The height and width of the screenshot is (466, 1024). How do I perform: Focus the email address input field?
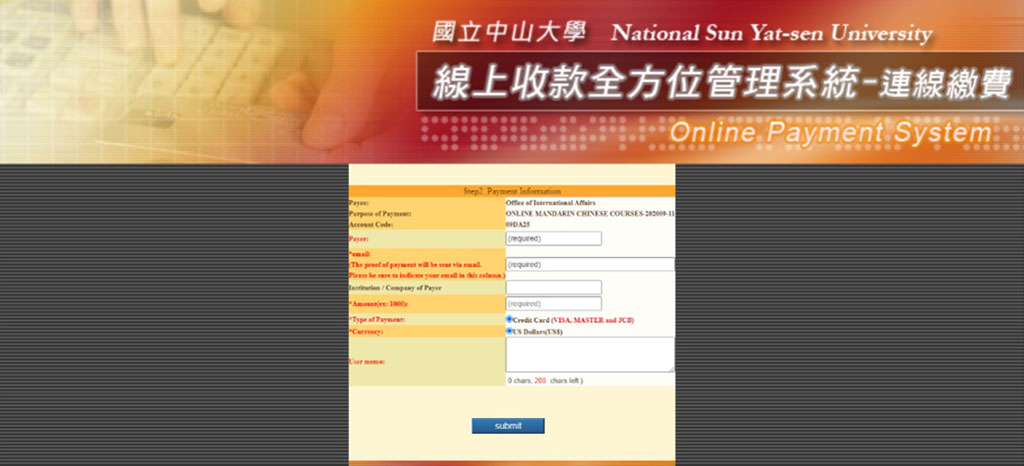(589, 265)
